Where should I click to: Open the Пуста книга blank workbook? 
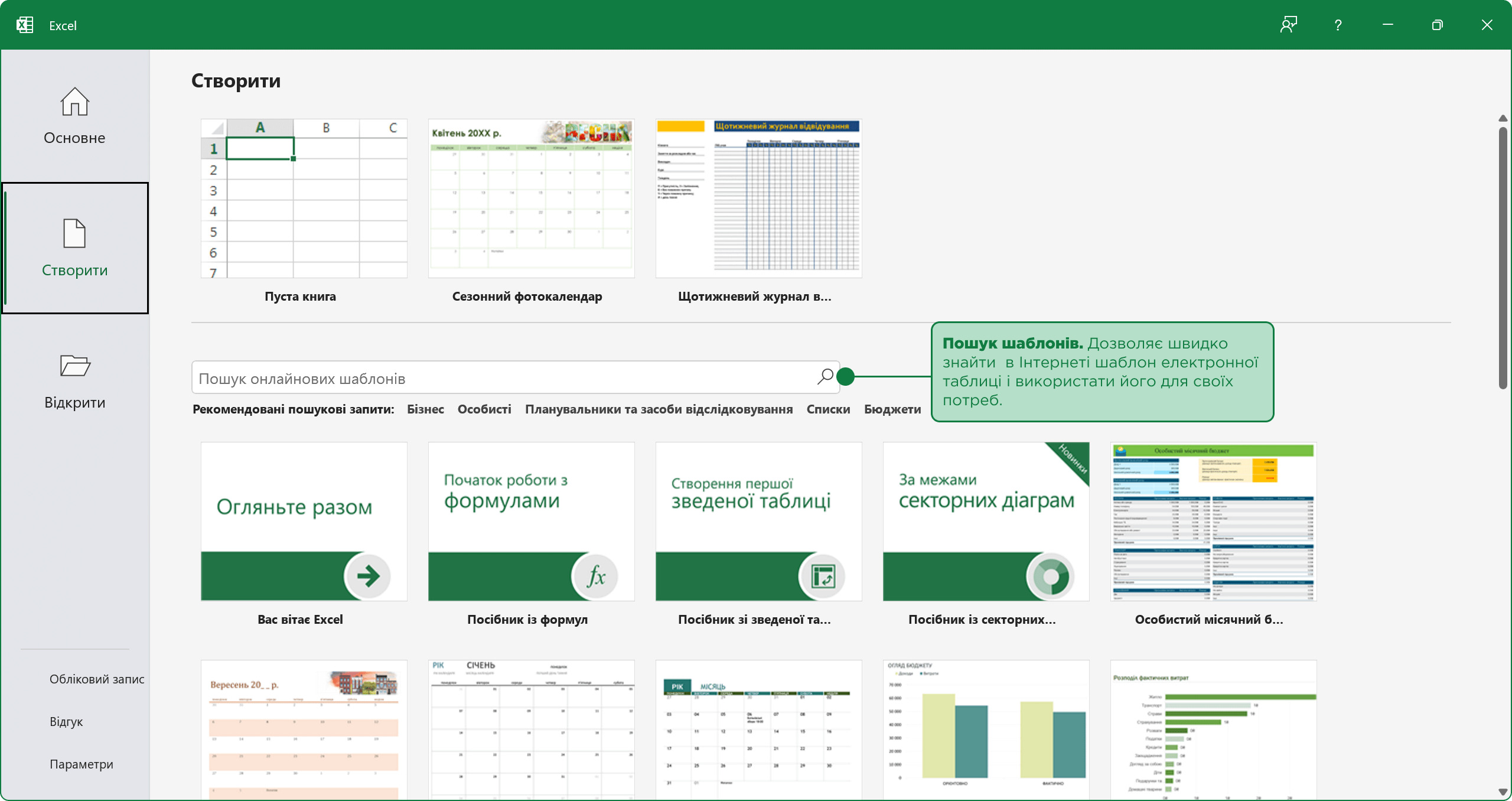pos(304,198)
